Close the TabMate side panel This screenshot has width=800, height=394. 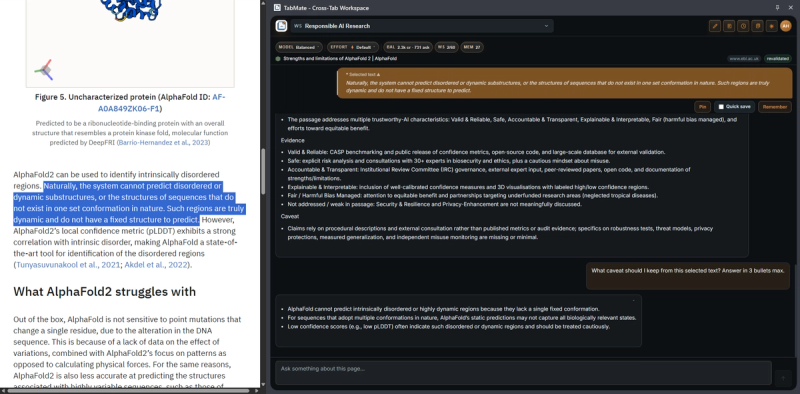tap(791, 8)
